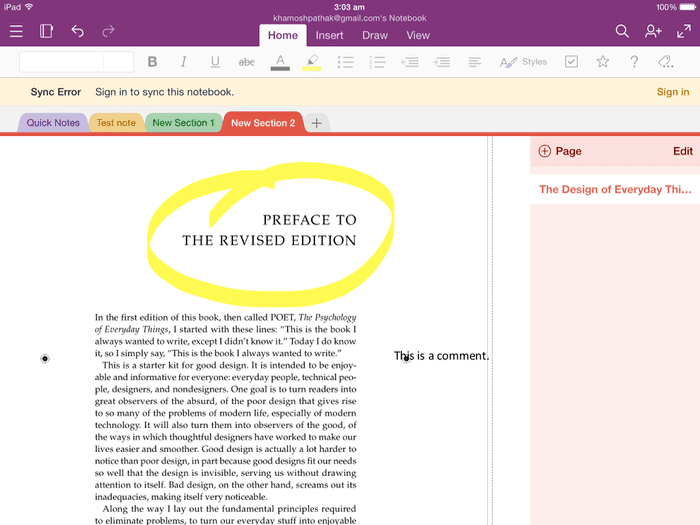Switch to the Draw tab
Viewport: 700px width, 525px height.
point(375,35)
